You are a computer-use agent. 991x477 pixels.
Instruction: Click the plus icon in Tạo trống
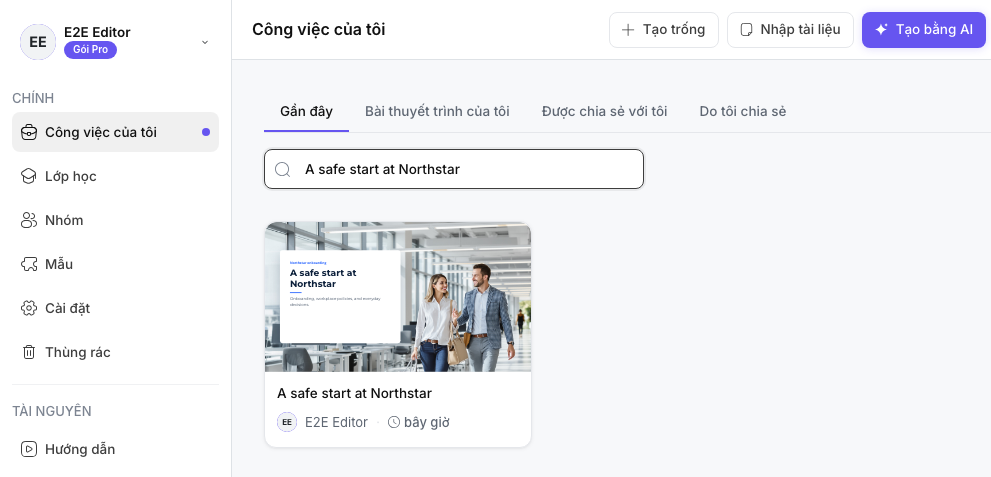click(628, 30)
